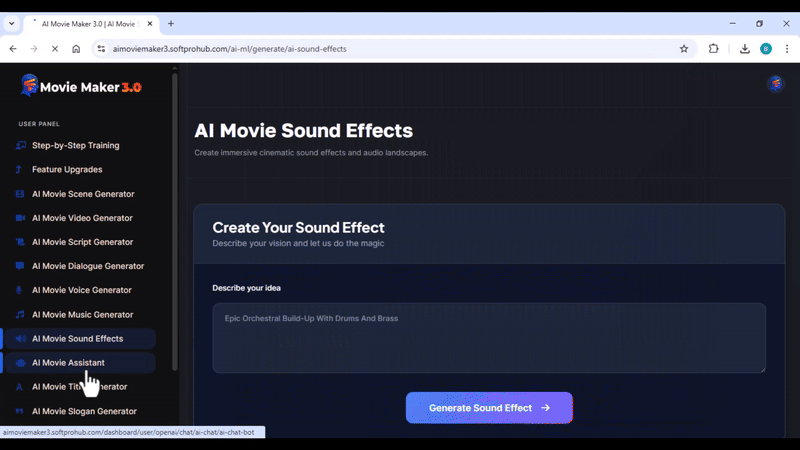
Task: Click the AI Movie Voice Generator microphone icon
Action: coord(20,290)
